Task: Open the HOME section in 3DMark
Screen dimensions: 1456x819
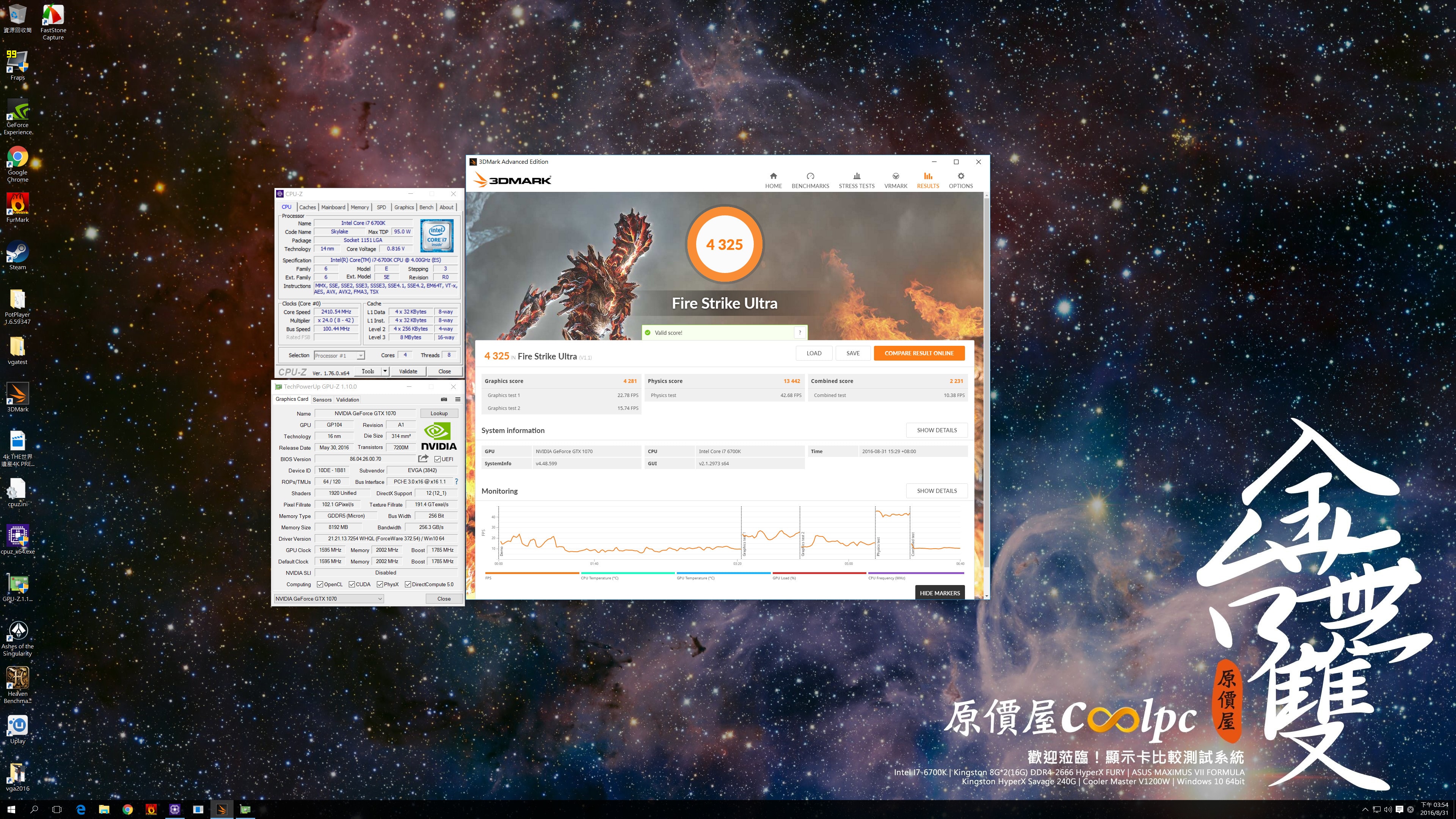Action: pos(773,180)
